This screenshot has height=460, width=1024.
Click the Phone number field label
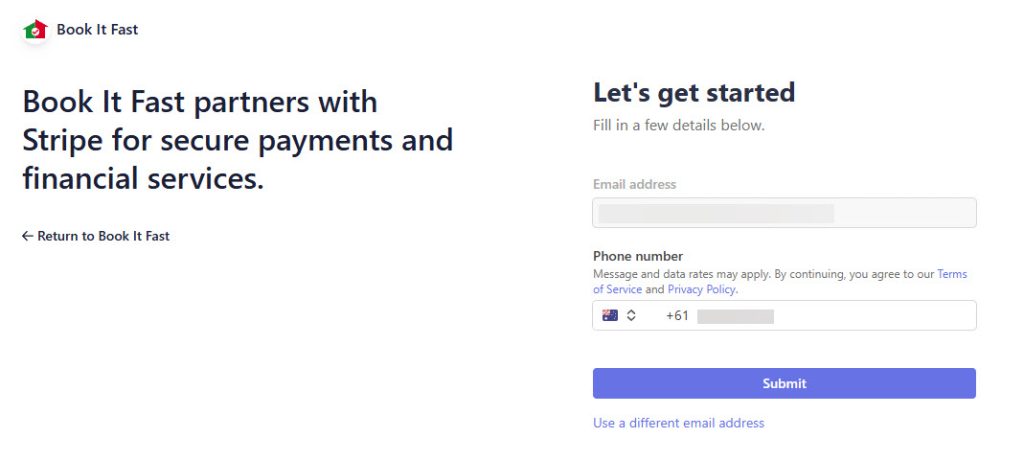click(638, 256)
